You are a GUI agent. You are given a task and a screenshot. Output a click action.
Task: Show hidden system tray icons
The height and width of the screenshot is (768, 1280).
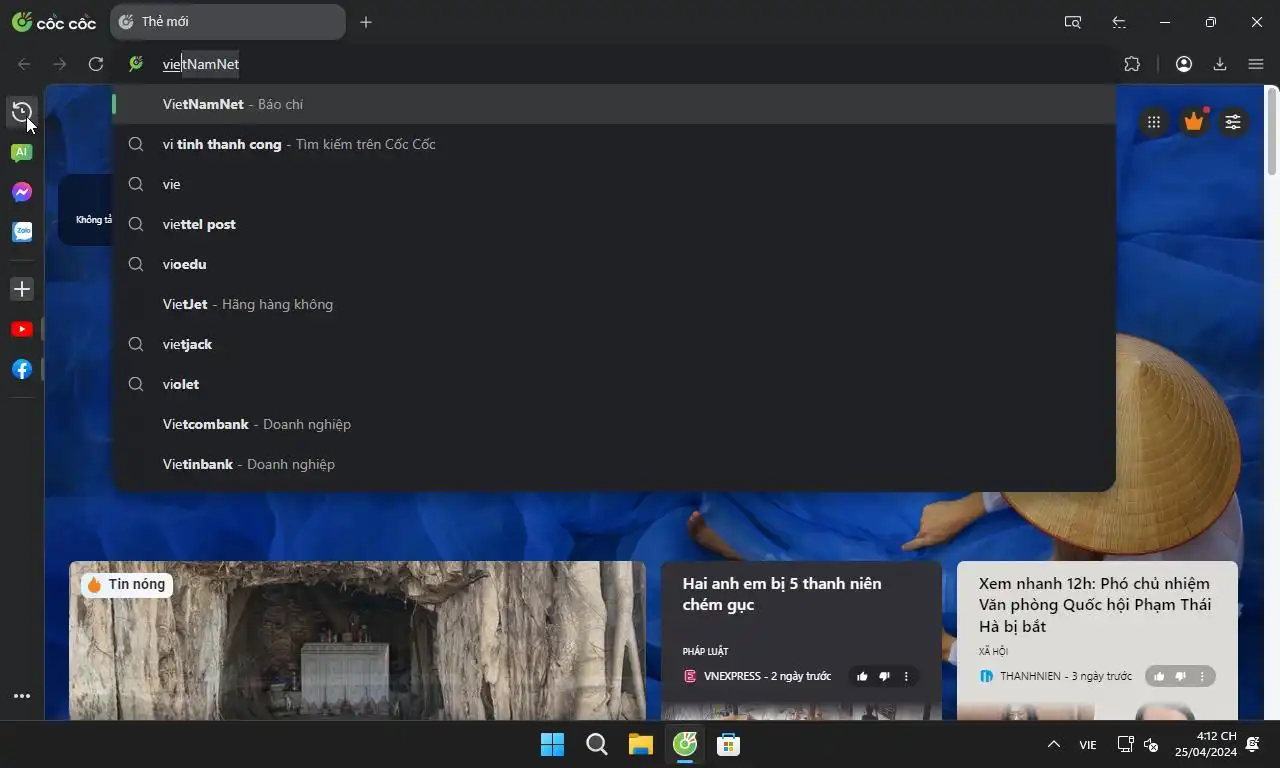point(1053,744)
